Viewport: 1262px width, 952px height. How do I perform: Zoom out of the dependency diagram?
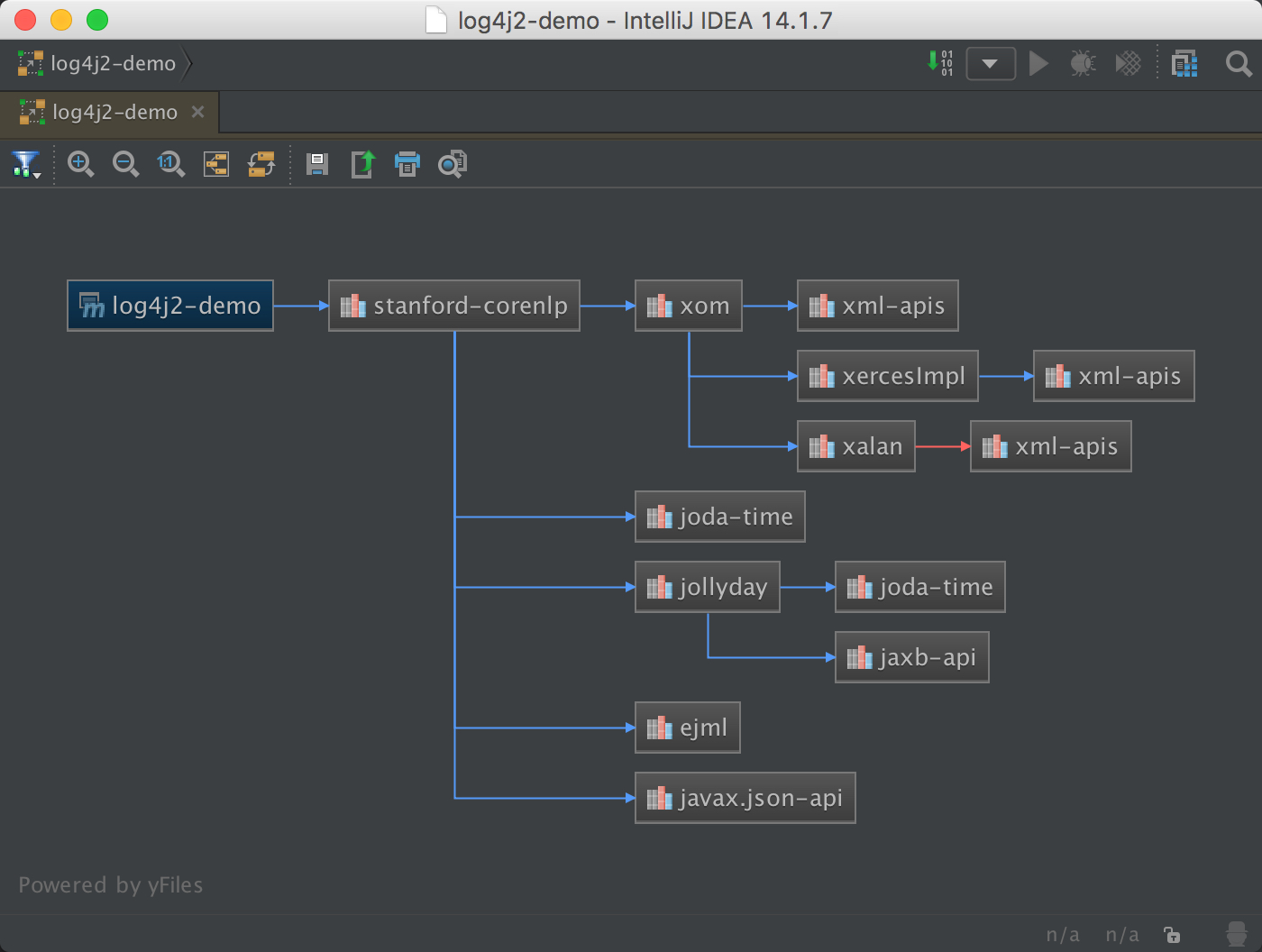pos(125,164)
